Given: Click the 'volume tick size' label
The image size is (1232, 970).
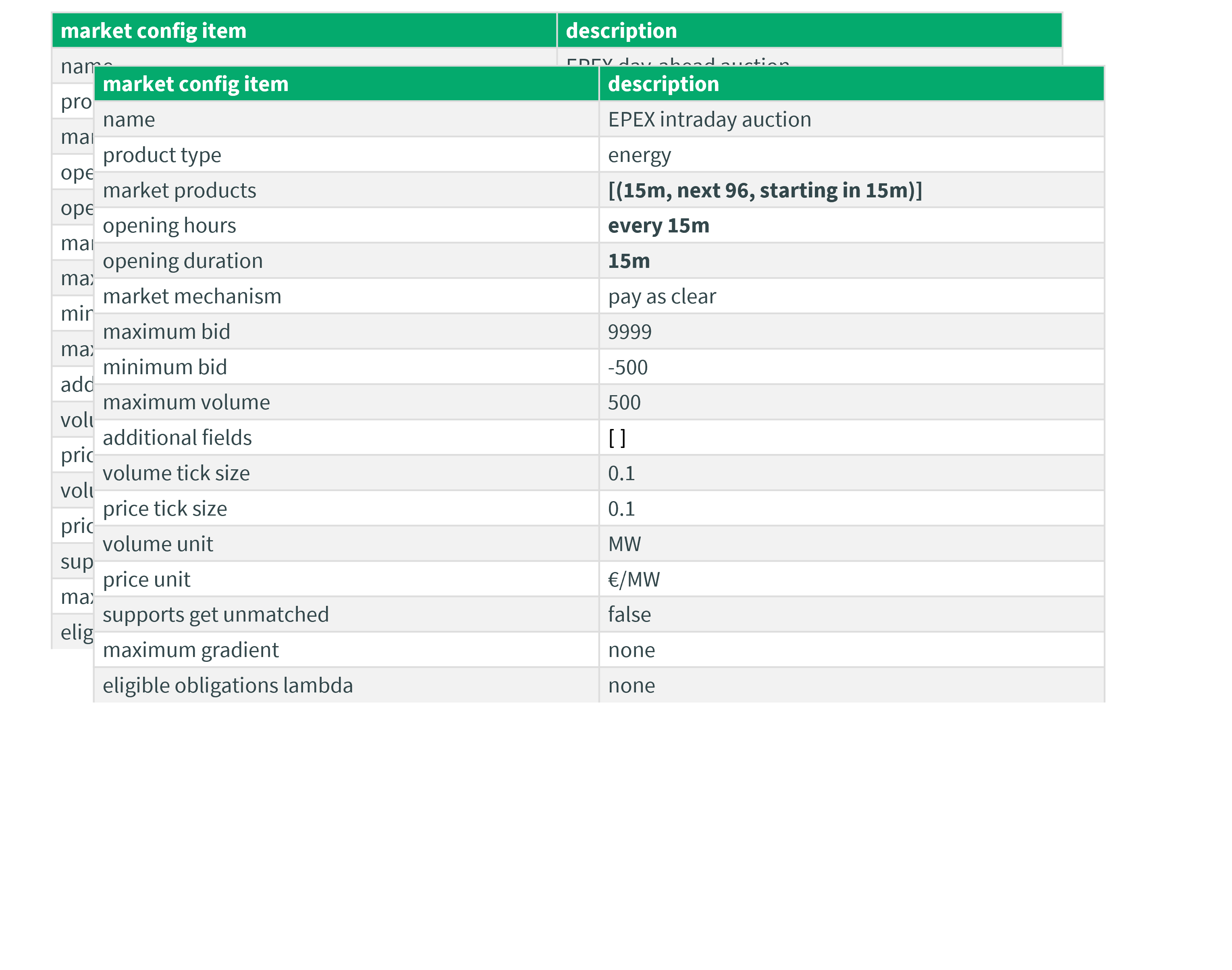Looking at the screenshot, I should click(176, 473).
